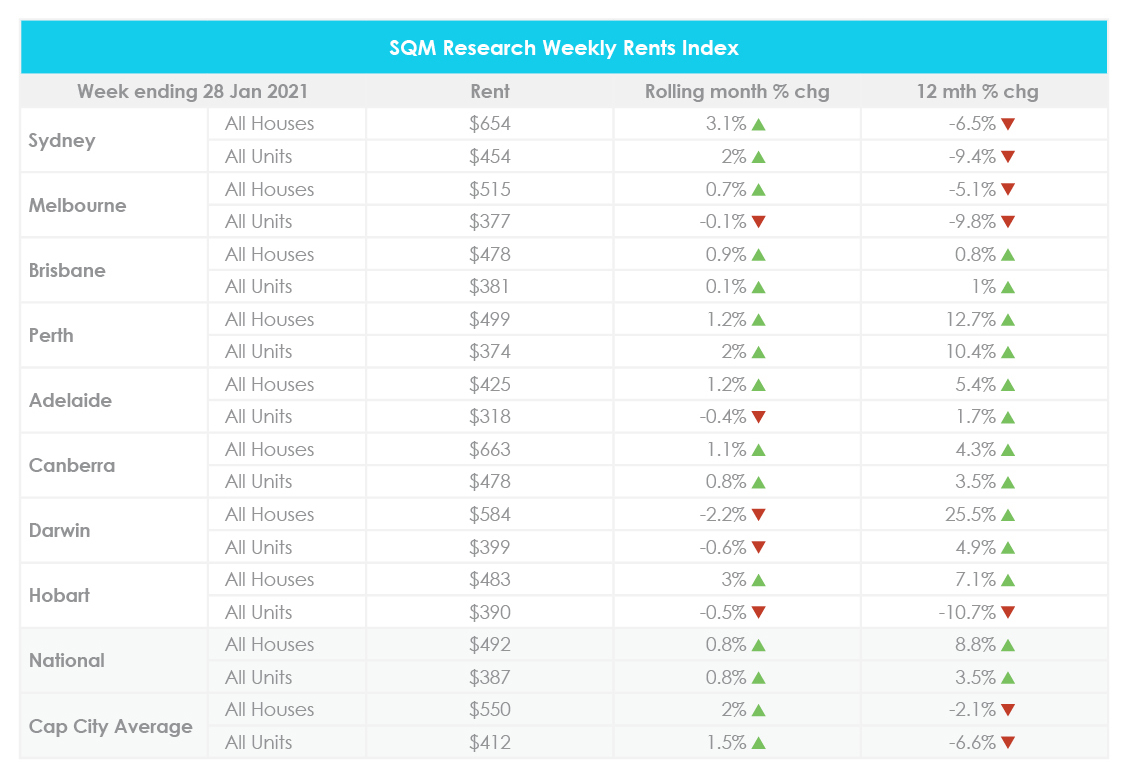This screenshot has width=1128, height=780.
Task: Click the 'Rent' column header
Action: coord(490,91)
